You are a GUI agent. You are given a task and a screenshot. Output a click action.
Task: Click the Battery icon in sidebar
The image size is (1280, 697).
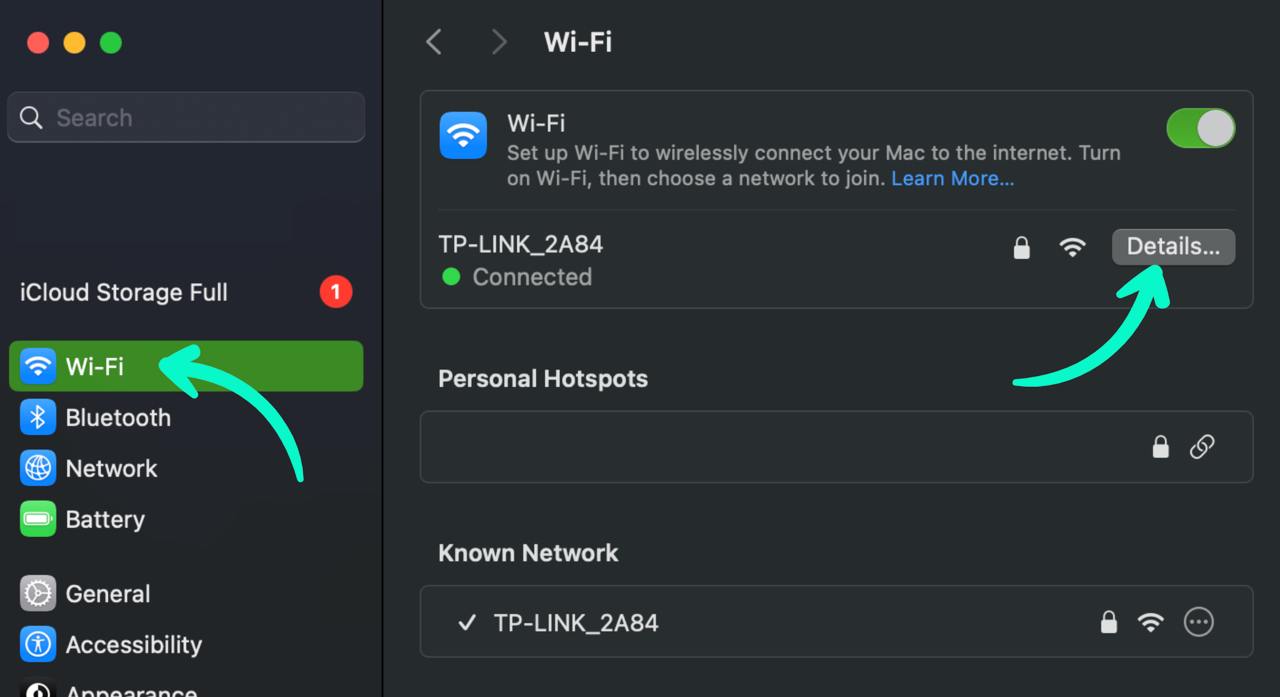tap(38, 519)
